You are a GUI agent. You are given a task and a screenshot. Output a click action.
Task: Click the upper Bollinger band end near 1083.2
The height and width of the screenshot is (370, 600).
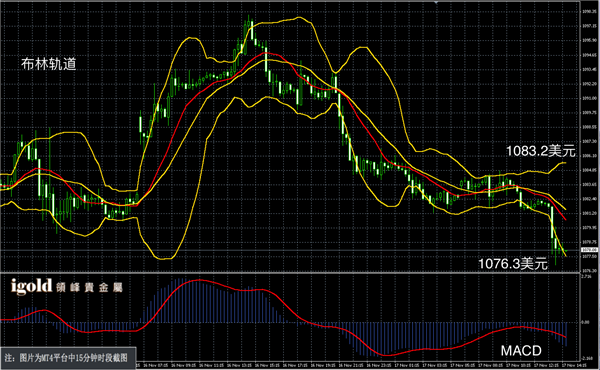coord(564,163)
